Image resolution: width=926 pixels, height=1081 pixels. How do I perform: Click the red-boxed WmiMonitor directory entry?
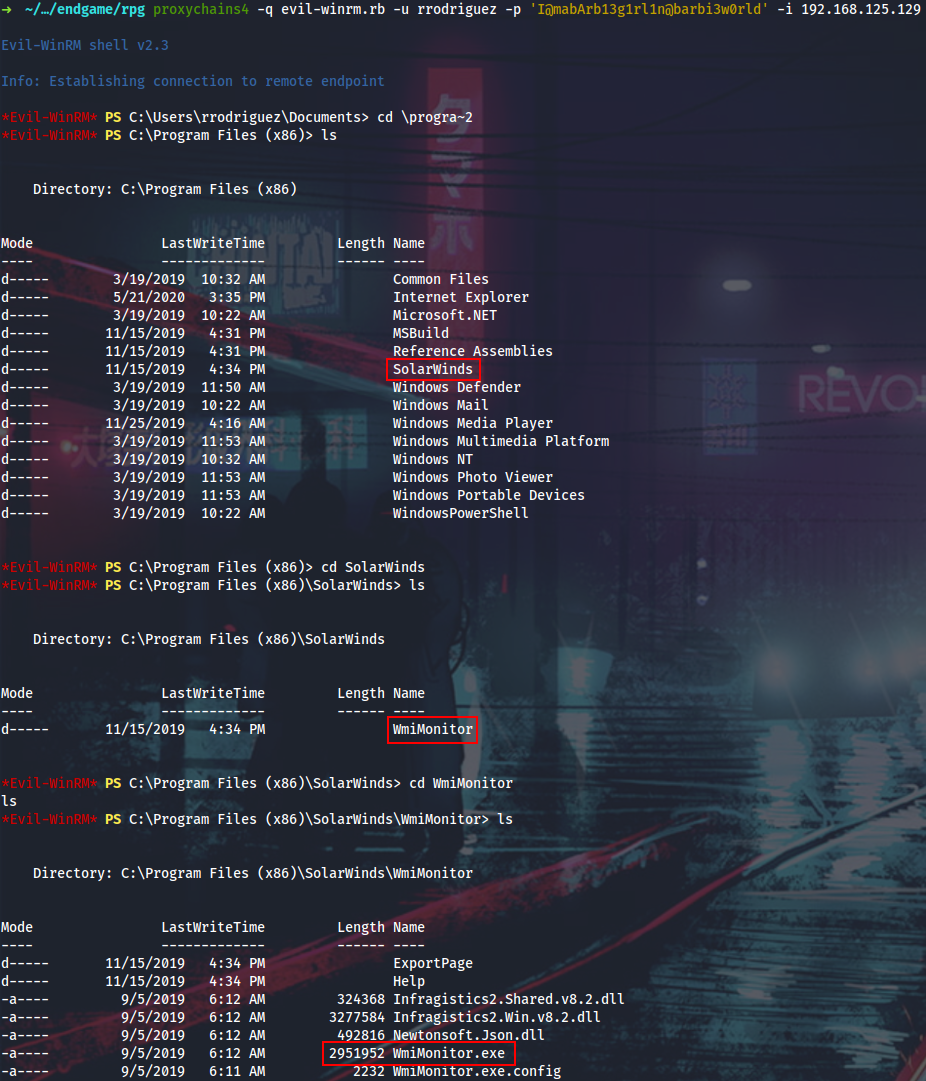[433, 730]
